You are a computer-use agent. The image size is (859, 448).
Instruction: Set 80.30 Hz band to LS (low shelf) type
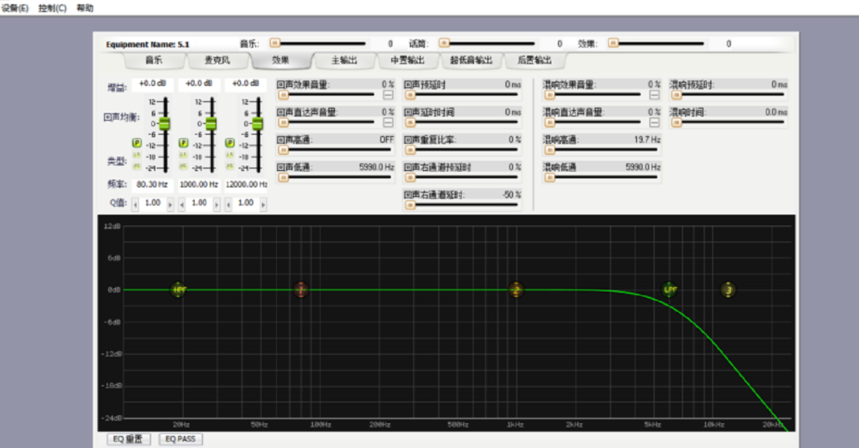(x=137, y=156)
